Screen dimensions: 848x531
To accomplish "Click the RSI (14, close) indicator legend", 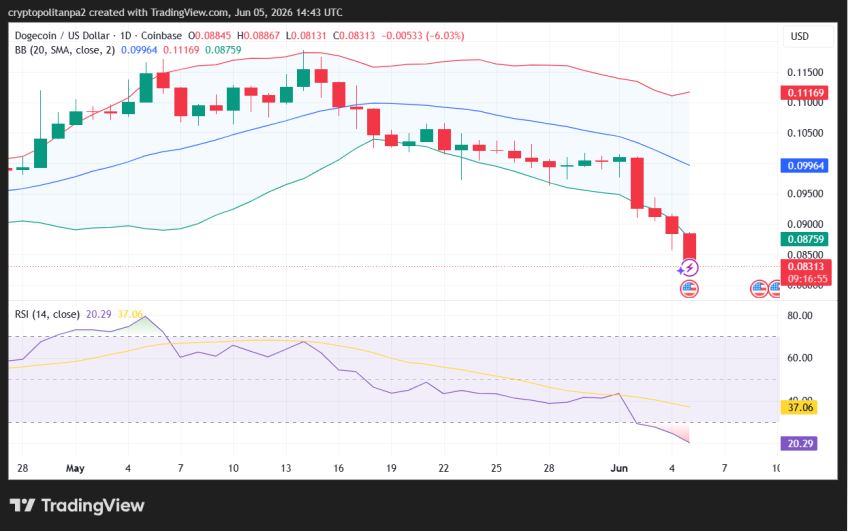I will pyautogui.click(x=47, y=314).
